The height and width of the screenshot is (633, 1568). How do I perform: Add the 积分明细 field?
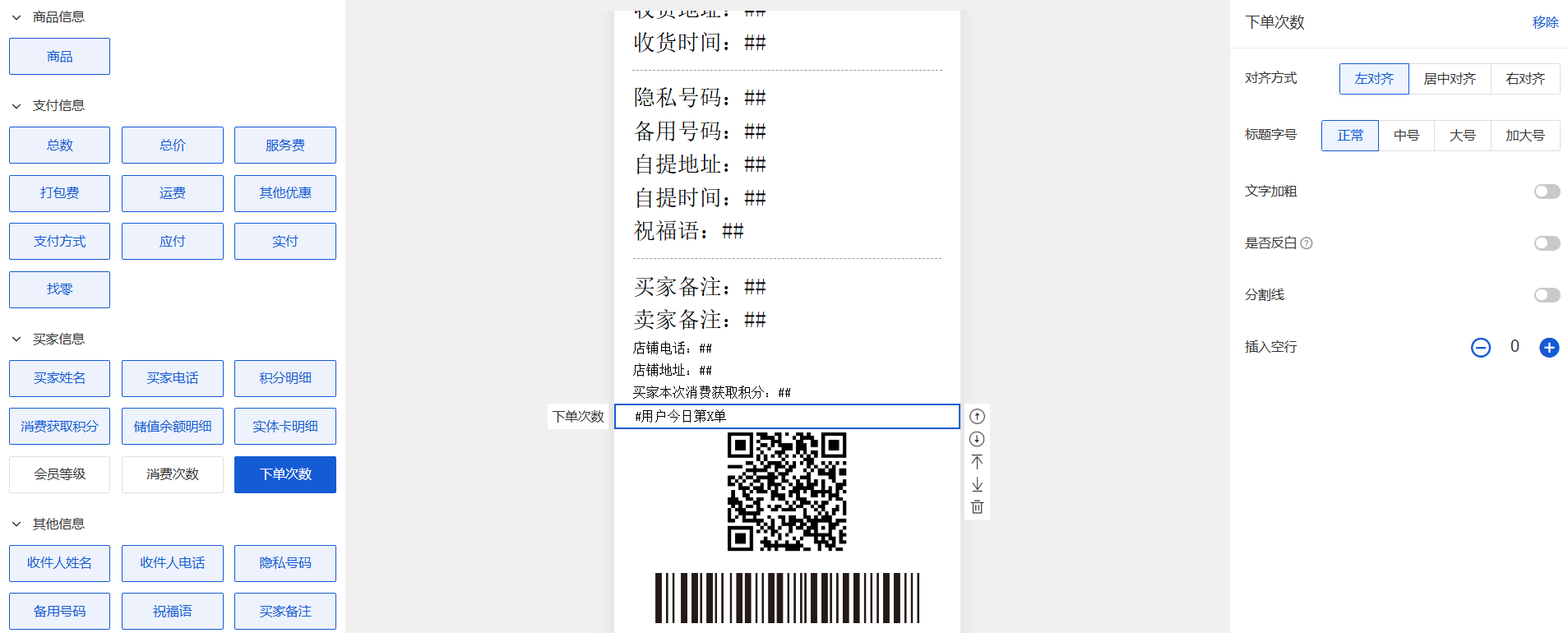point(284,378)
